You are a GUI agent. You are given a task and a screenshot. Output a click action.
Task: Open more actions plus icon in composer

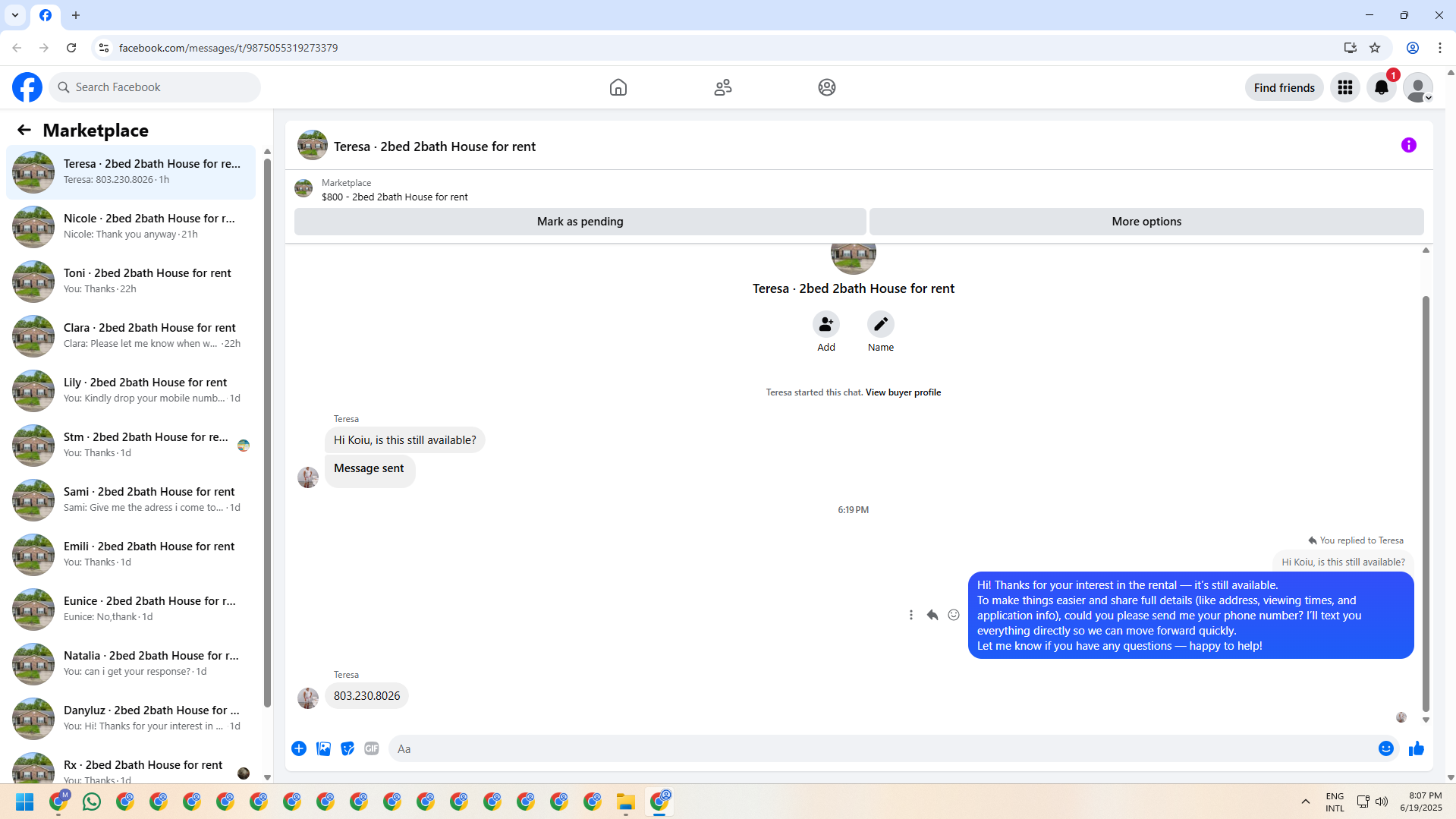299,748
